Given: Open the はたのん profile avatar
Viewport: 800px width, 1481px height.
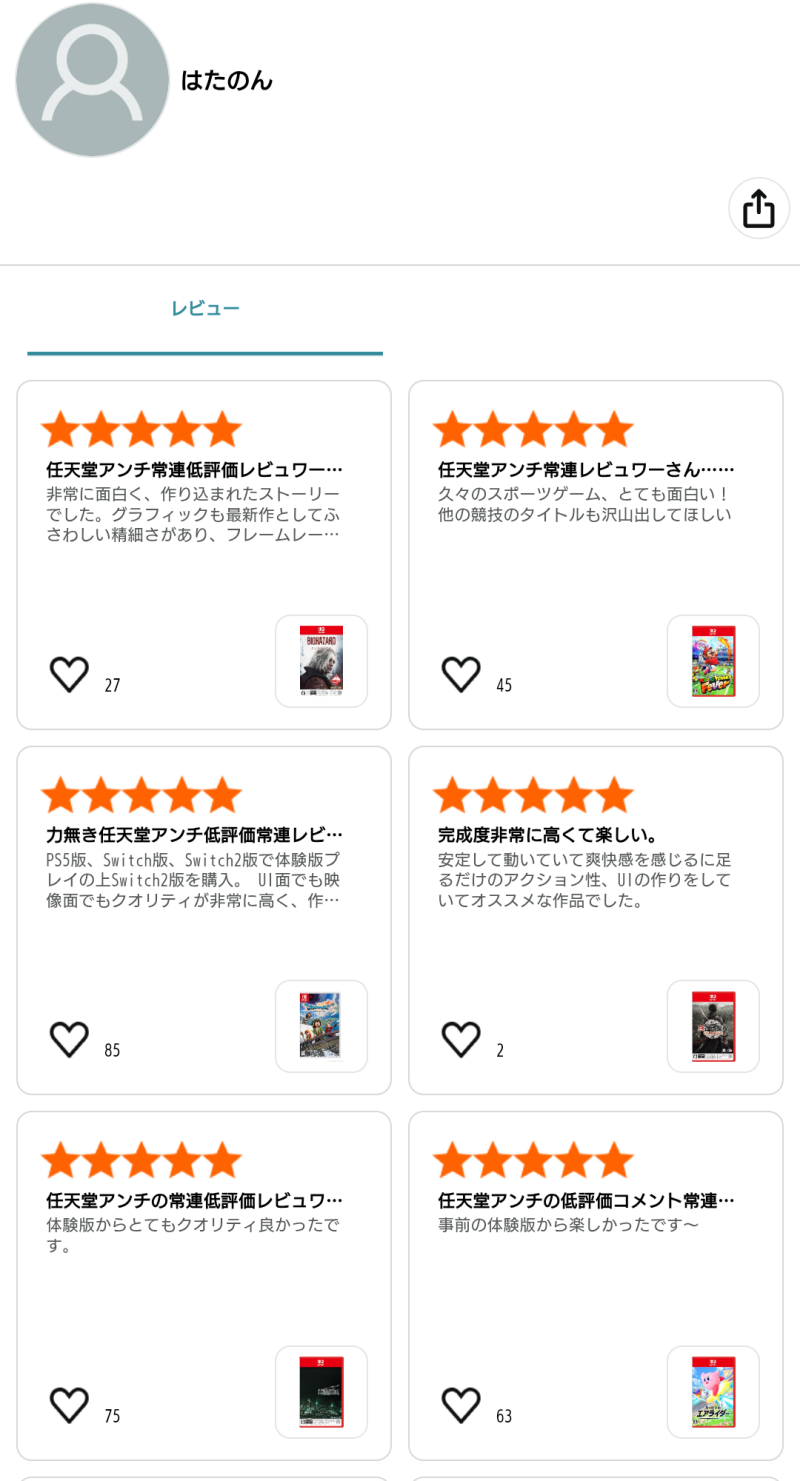Looking at the screenshot, I should [x=92, y=80].
